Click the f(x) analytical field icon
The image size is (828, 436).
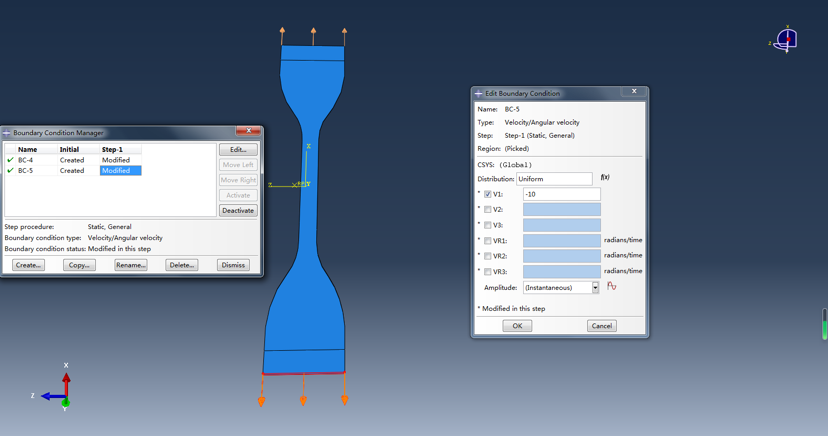605,178
